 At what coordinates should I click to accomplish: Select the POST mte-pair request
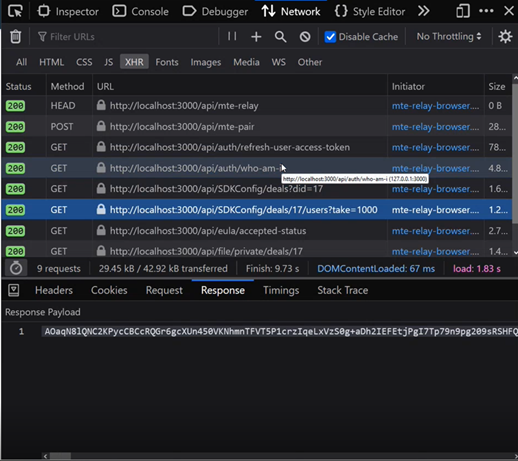click(257, 127)
